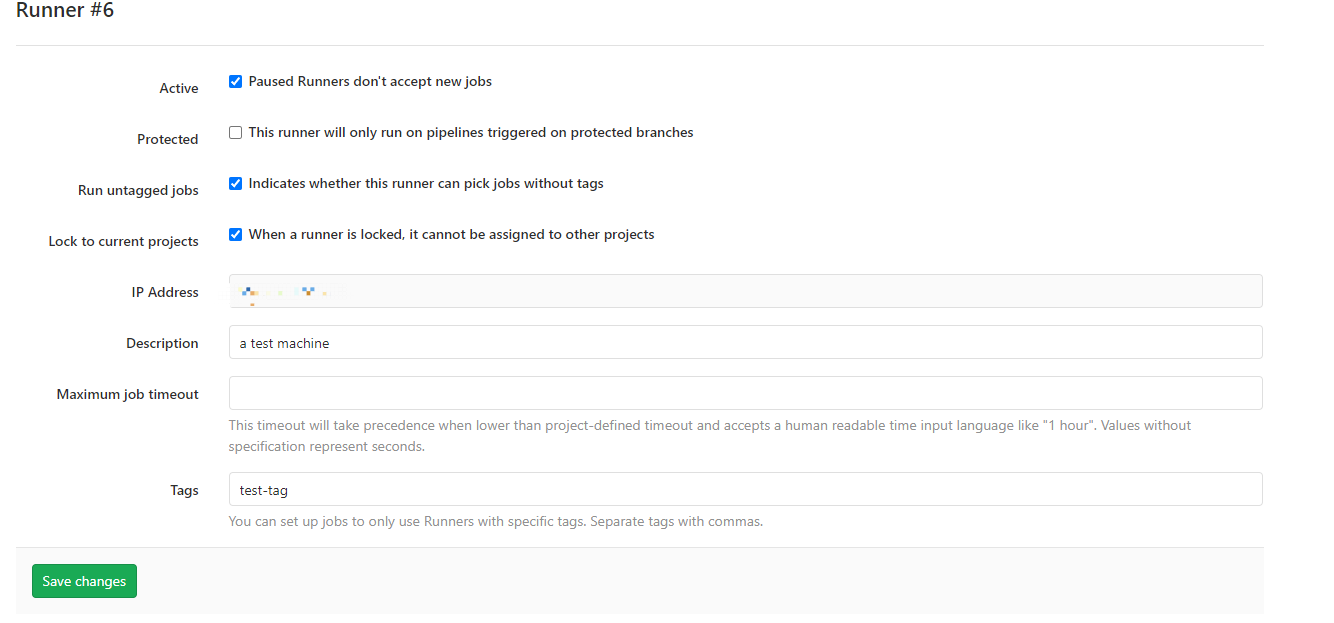Image resolution: width=1334 pixels, height=623 pixels.
Task: Click the 'Paused Runners don't accept new jobs' label
Action: [x=370, y=82]
